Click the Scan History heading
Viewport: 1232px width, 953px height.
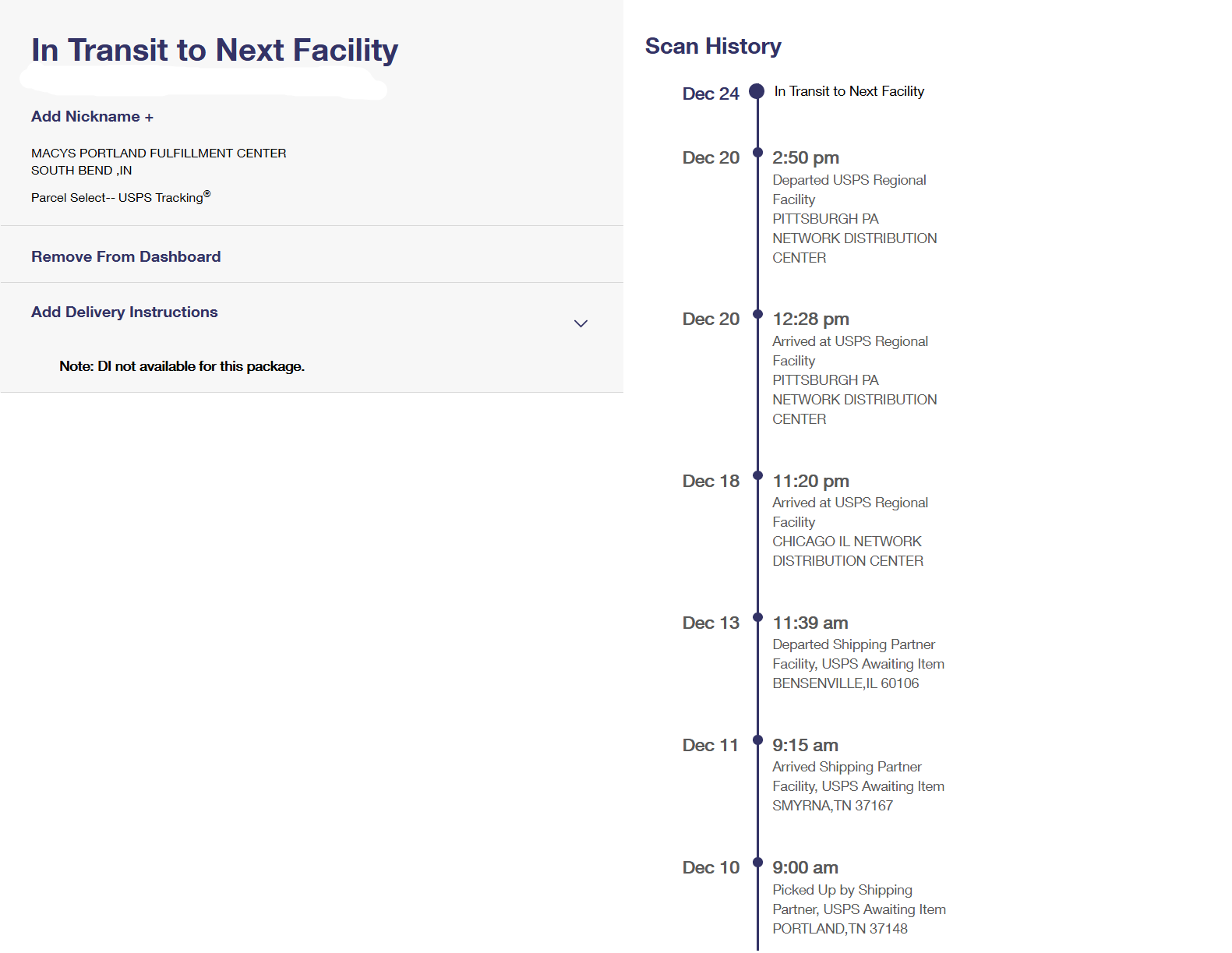click(x=712, y=47)
